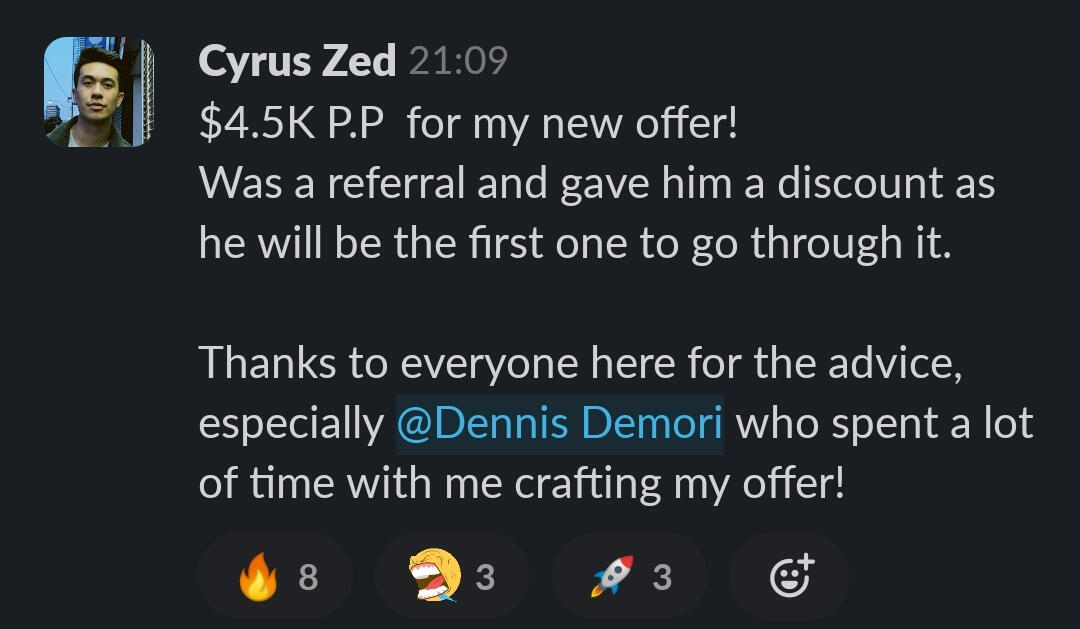Click the "Was a referral and gave him" line
This screenshot has height=629, width=1080.
click(596, 184)
